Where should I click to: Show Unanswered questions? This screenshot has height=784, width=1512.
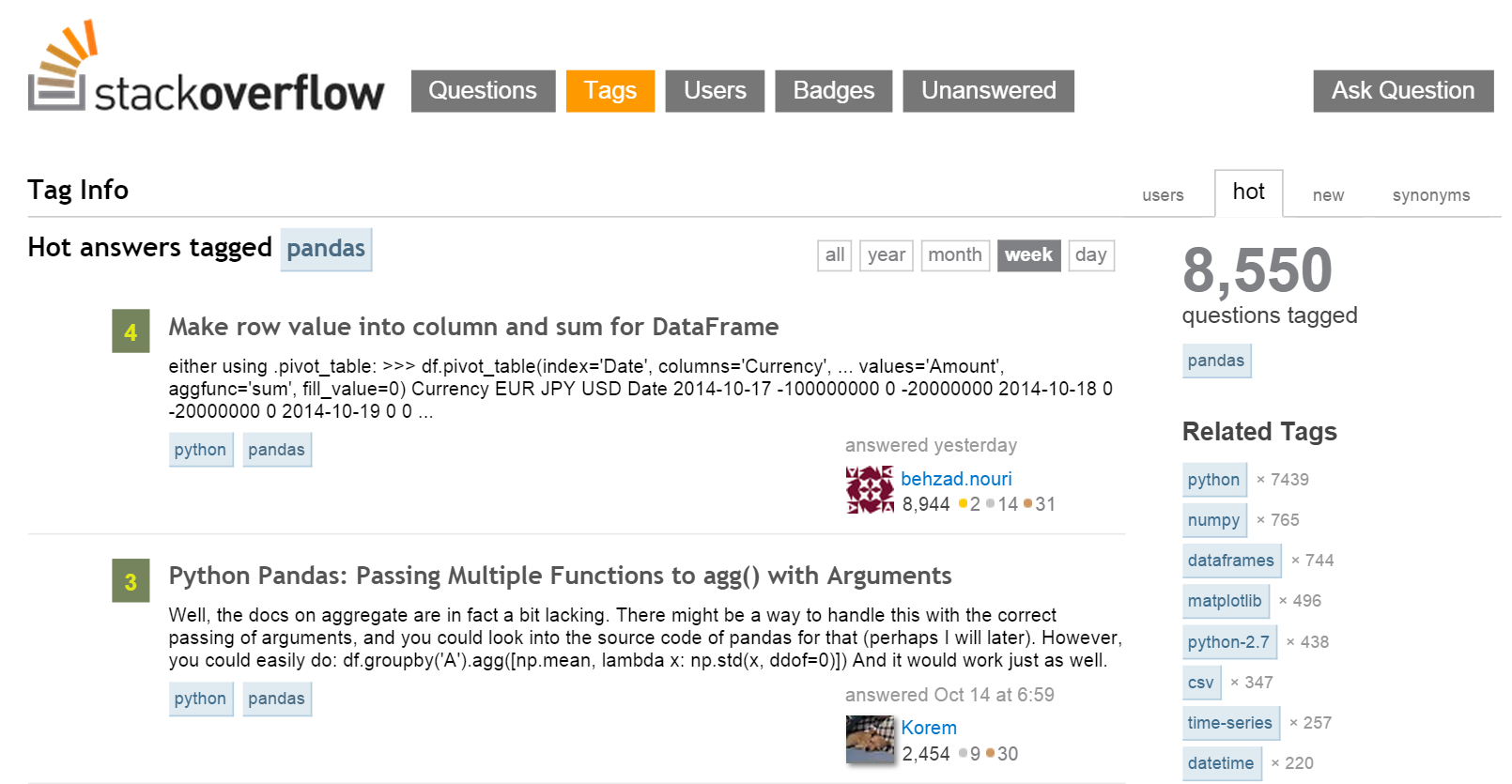[988, 91]
